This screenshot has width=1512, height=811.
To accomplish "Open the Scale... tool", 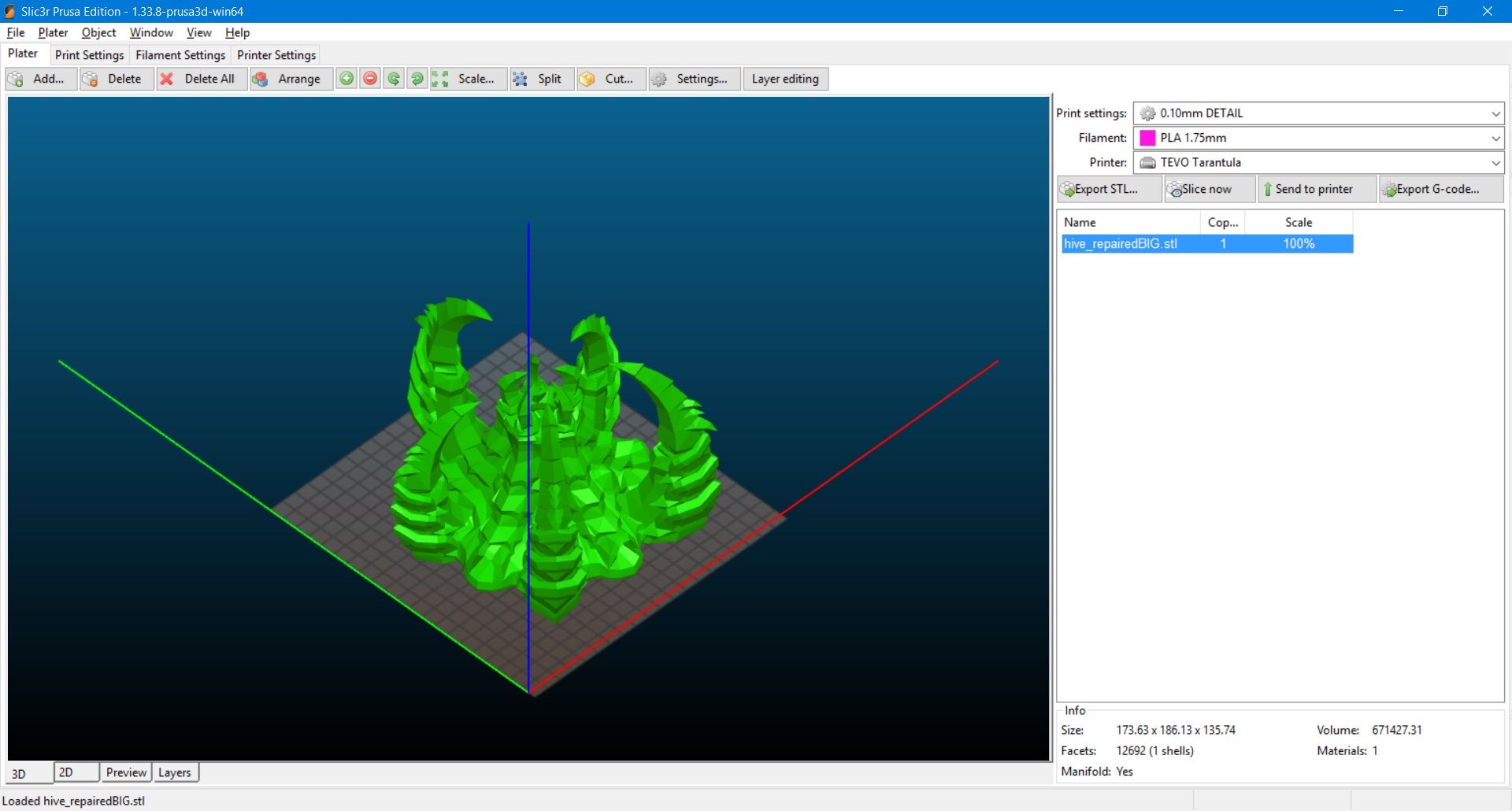I will (x=469, y=79).
